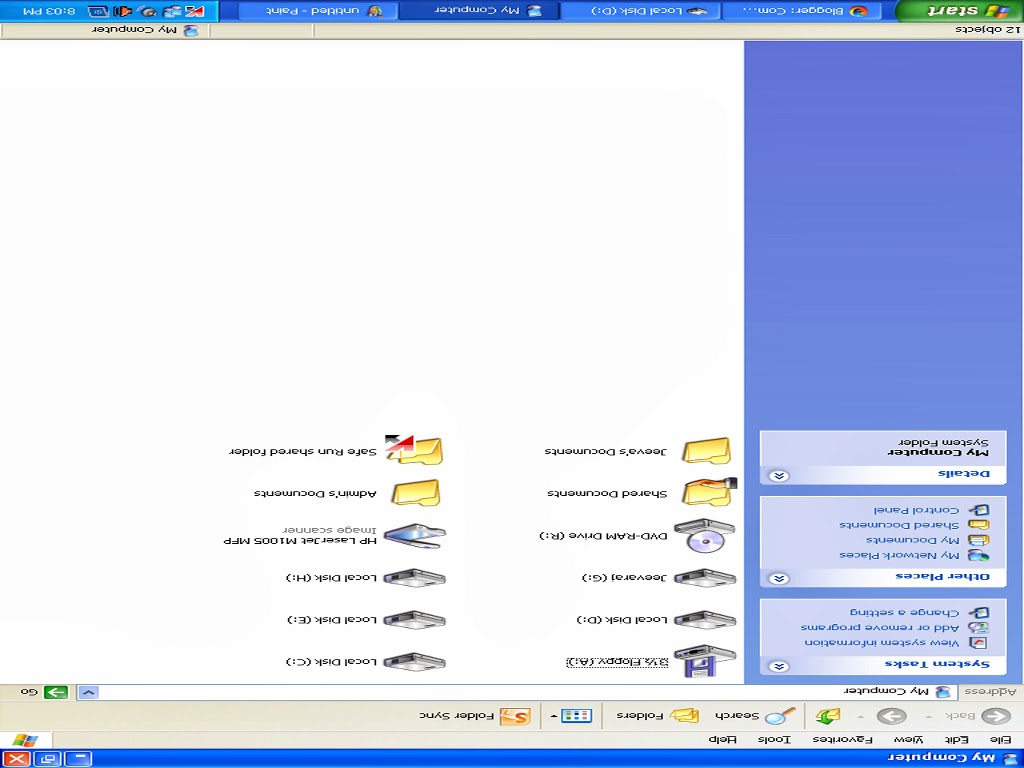This screenshot has width=1024, height=768.
Task: Open Jeeva's Documents folder
Action: (704, 452)
